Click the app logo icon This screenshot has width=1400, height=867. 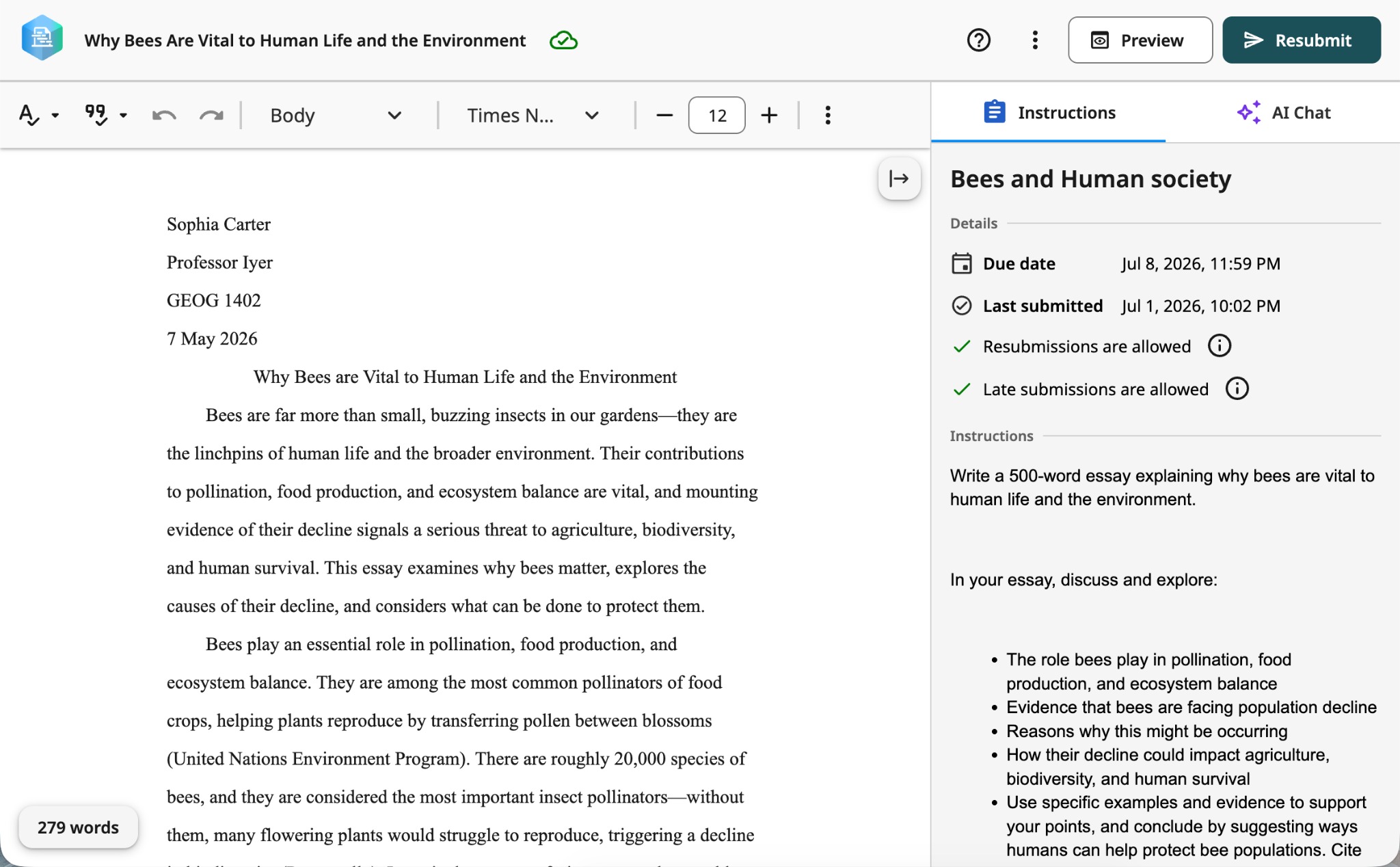click(42, 38)
